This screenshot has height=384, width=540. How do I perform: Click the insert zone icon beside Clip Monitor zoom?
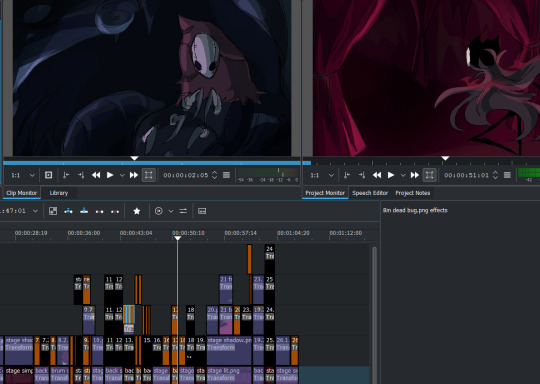(x=49, y=175)
